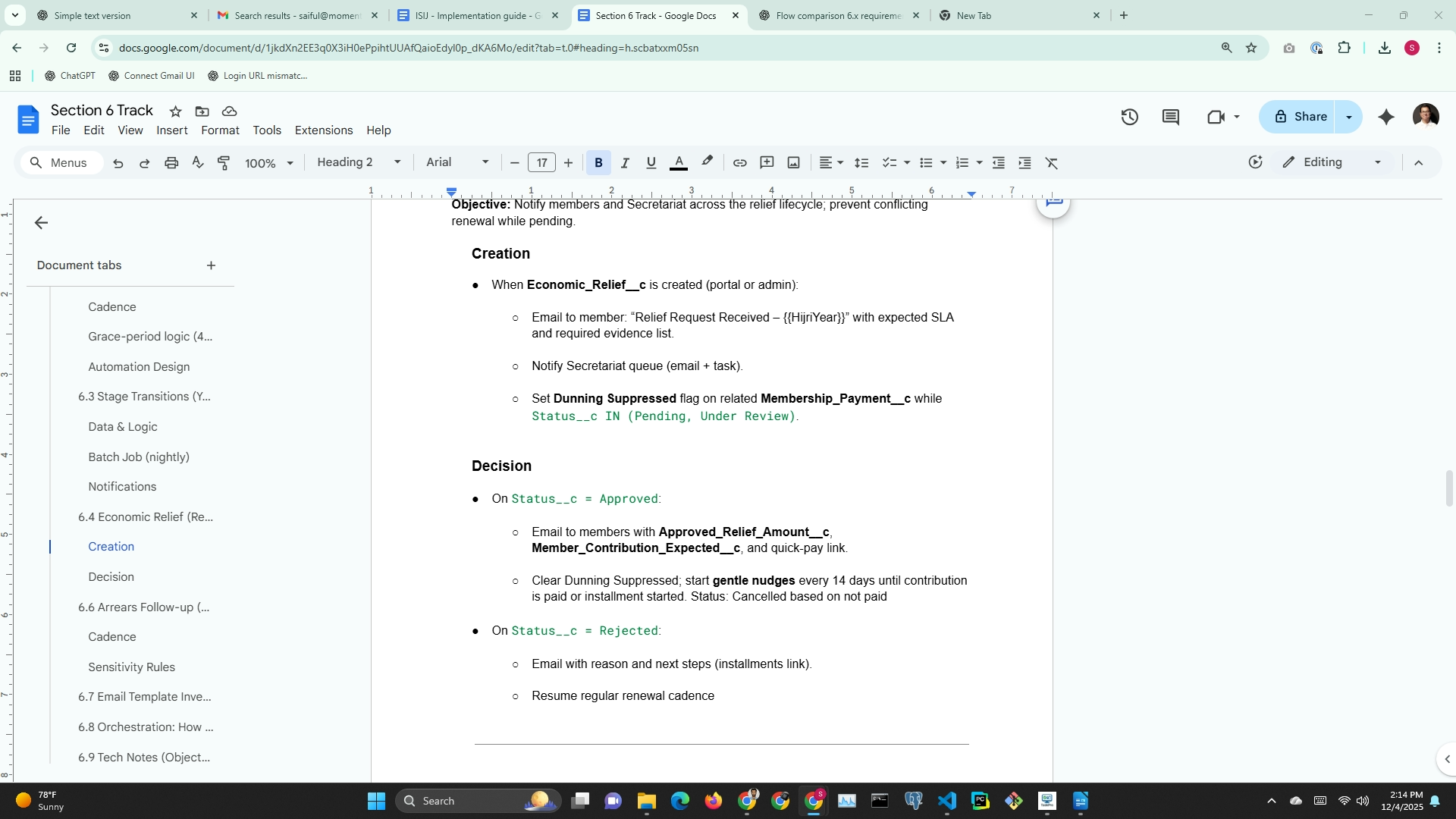Toggle Italic formatting button
Viewport: 1456px width, 819px height.
point(625,163)
